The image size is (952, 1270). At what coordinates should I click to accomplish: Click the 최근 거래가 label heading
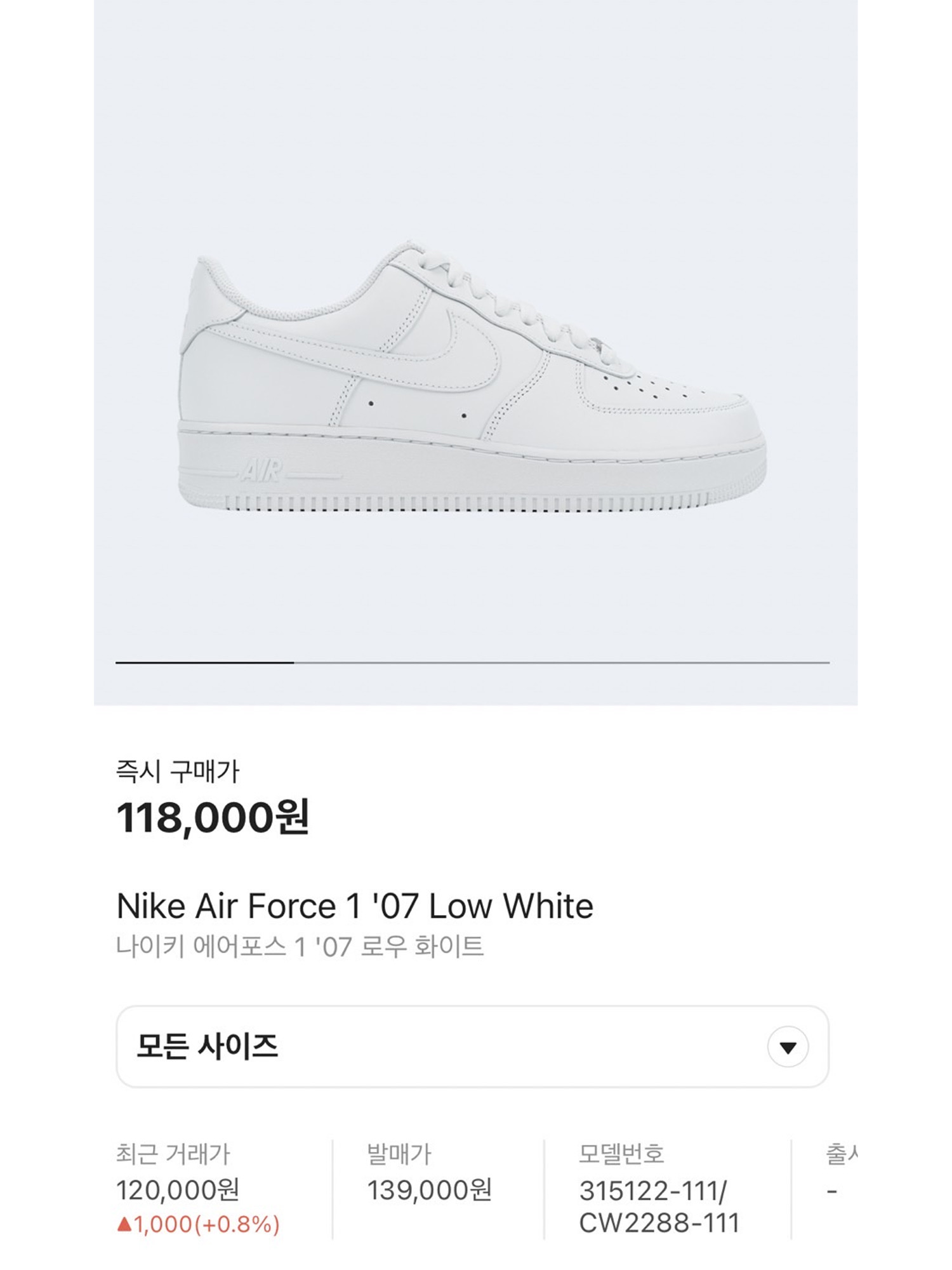[x=173, y=1153]
